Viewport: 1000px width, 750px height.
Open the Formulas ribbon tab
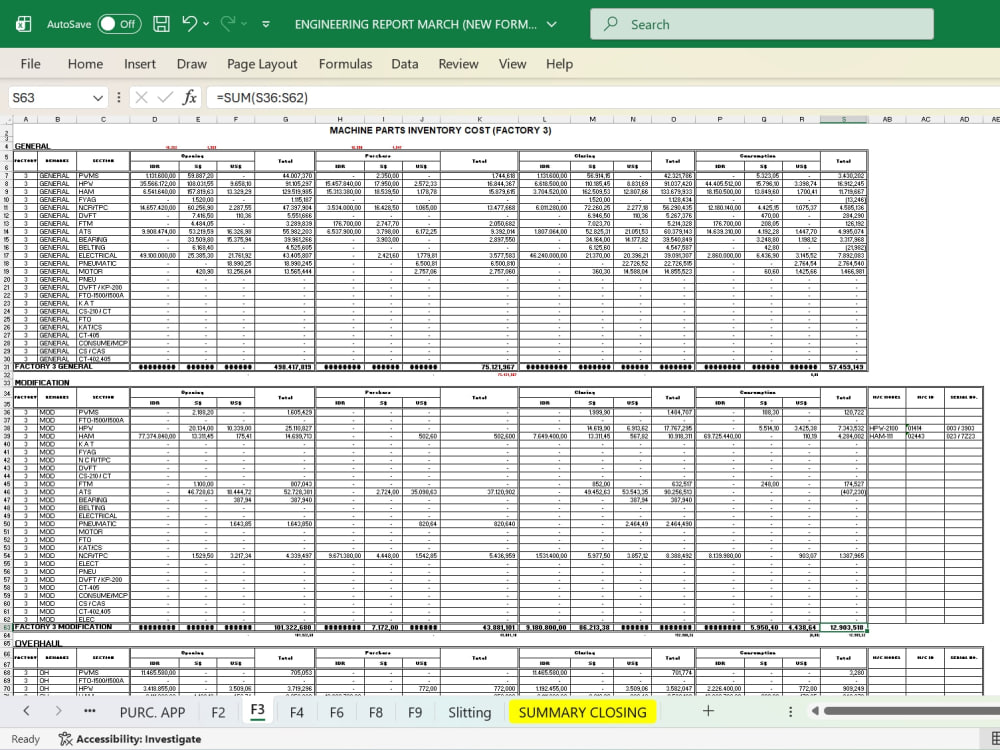click(345, 64)
